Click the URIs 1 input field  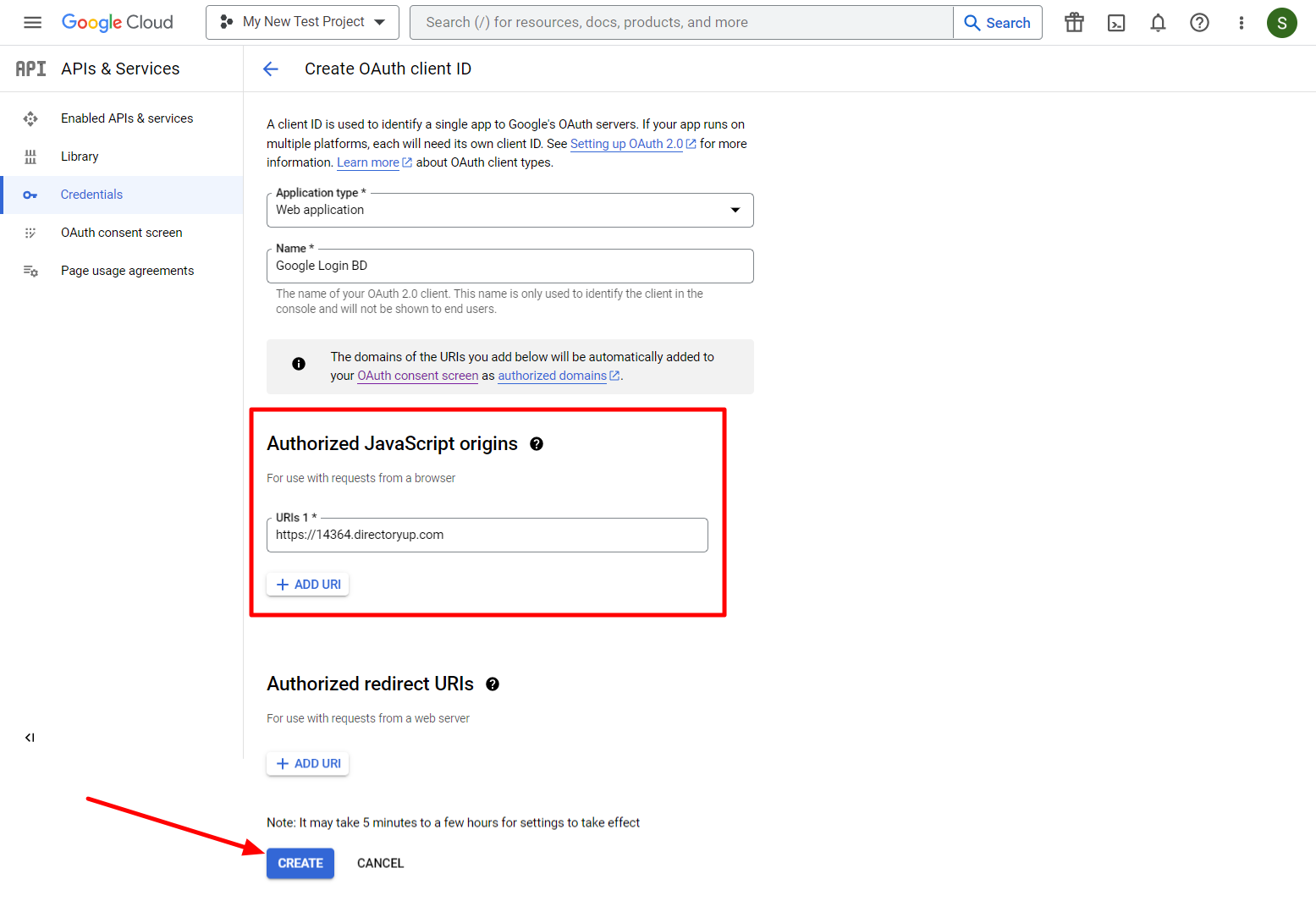[x=487, y=535]
